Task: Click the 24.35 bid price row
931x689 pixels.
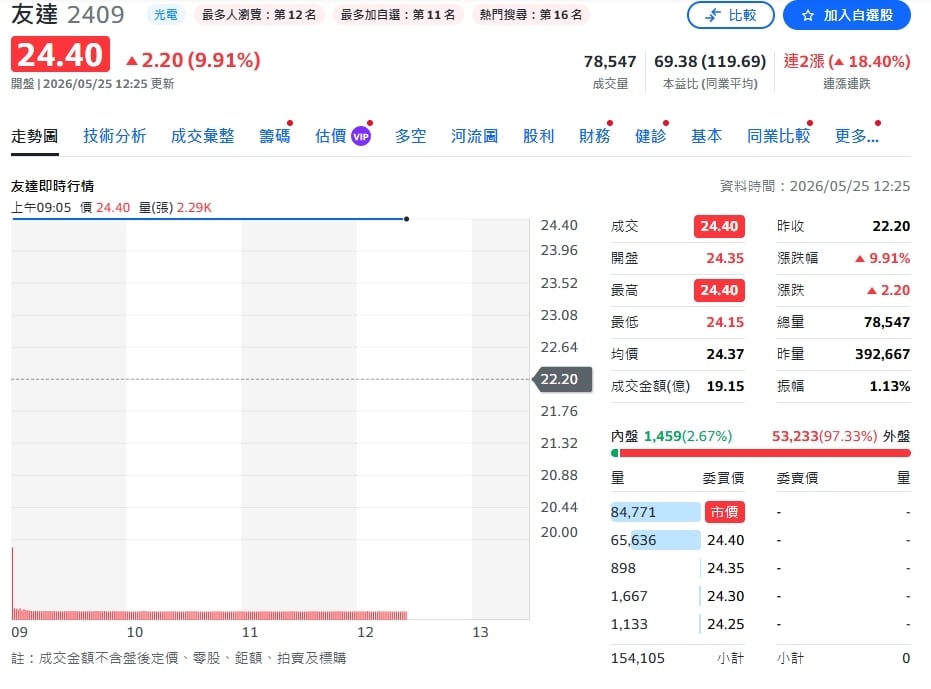Action: (677, 568)
